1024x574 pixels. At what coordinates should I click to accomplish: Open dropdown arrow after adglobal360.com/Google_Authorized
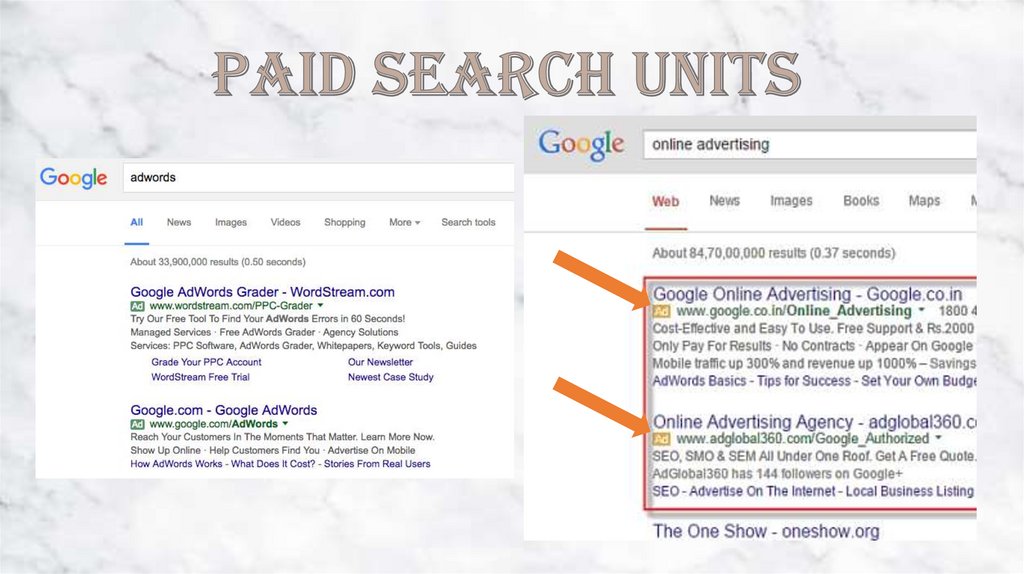(x=938, y=439)
